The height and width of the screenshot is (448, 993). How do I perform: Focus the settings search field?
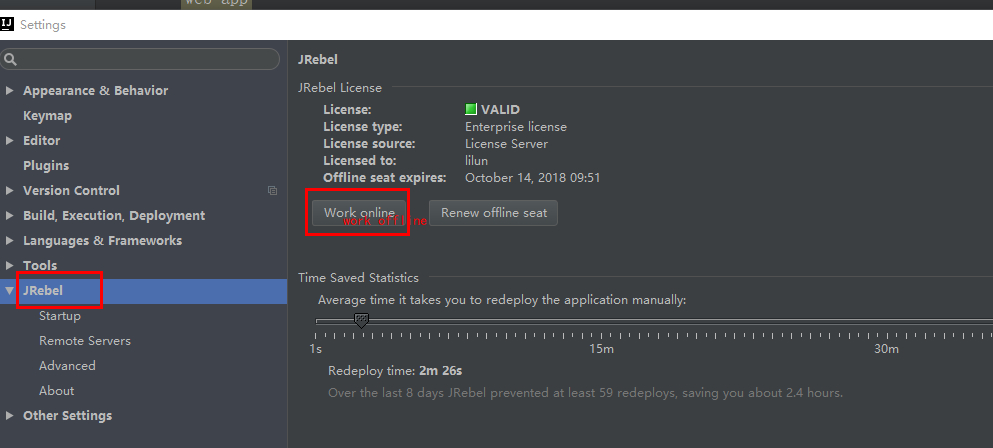140,59
